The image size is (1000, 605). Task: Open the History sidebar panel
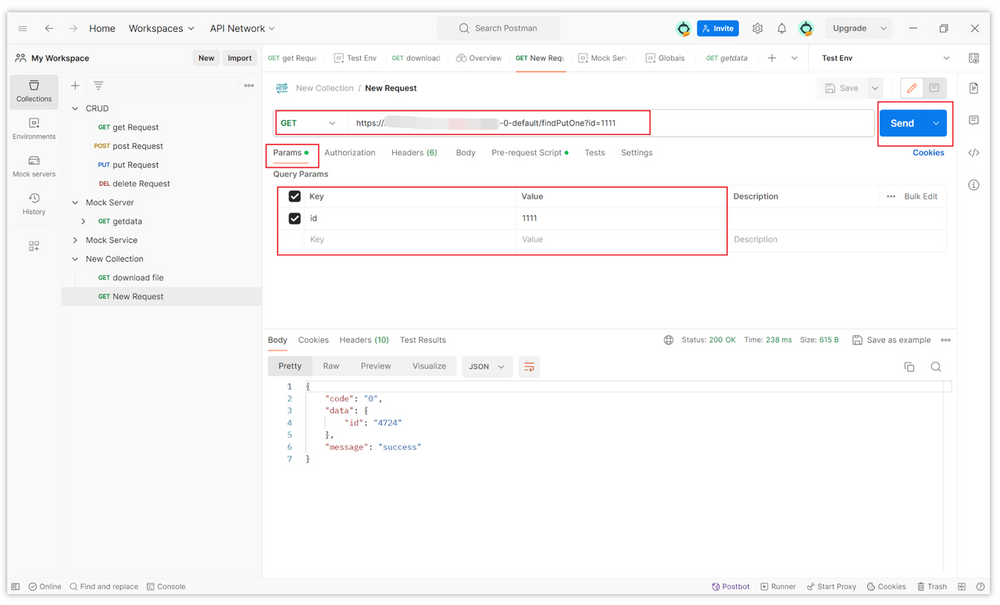pyautogui.click(x=34, y=203)
